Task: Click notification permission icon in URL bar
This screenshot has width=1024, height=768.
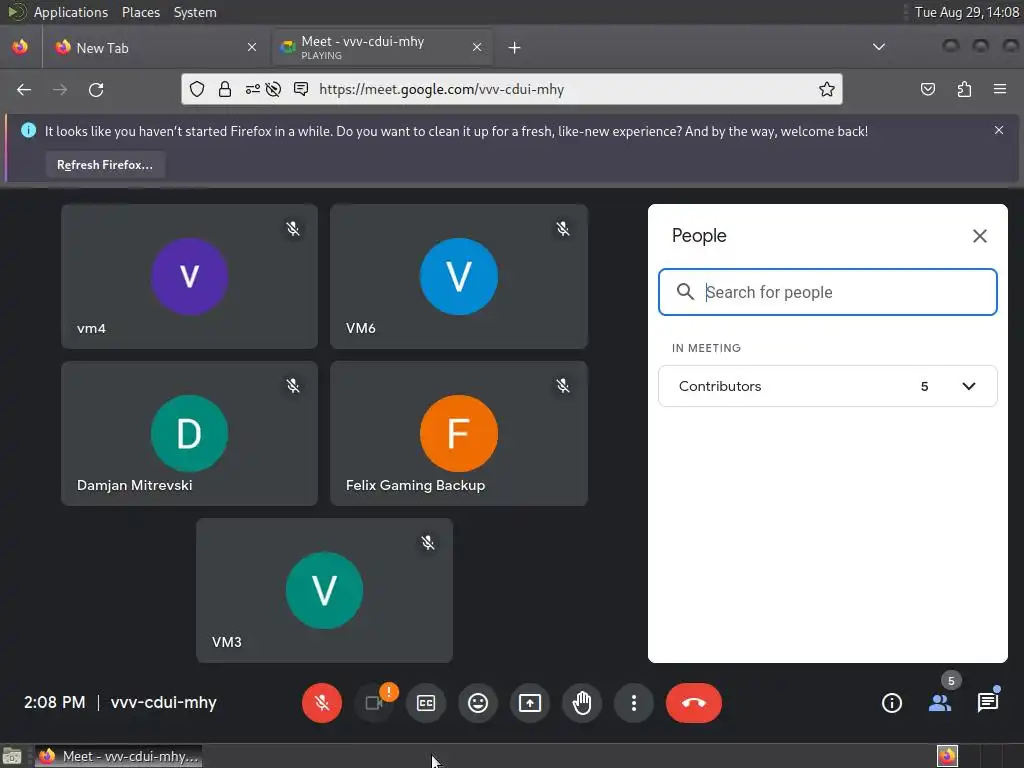Action: [300, 89]
